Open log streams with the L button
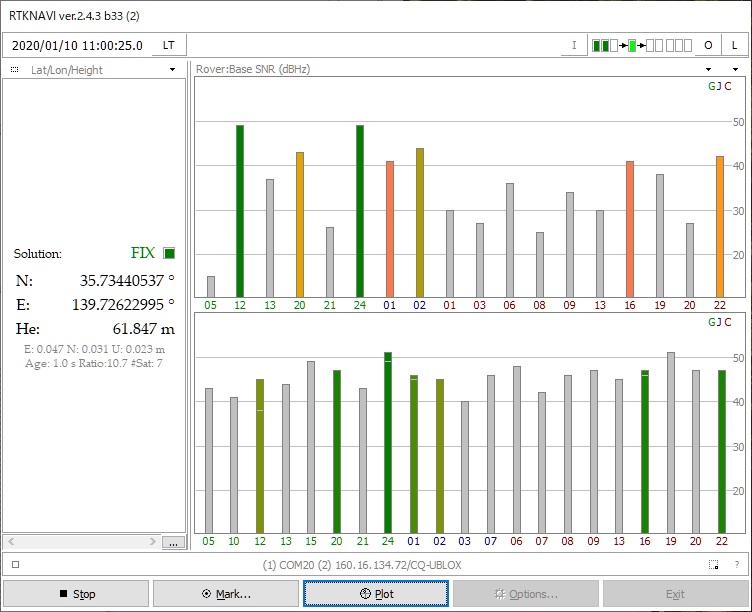The height and width of the screenshot is (612, 752). (x=734, y=45)
